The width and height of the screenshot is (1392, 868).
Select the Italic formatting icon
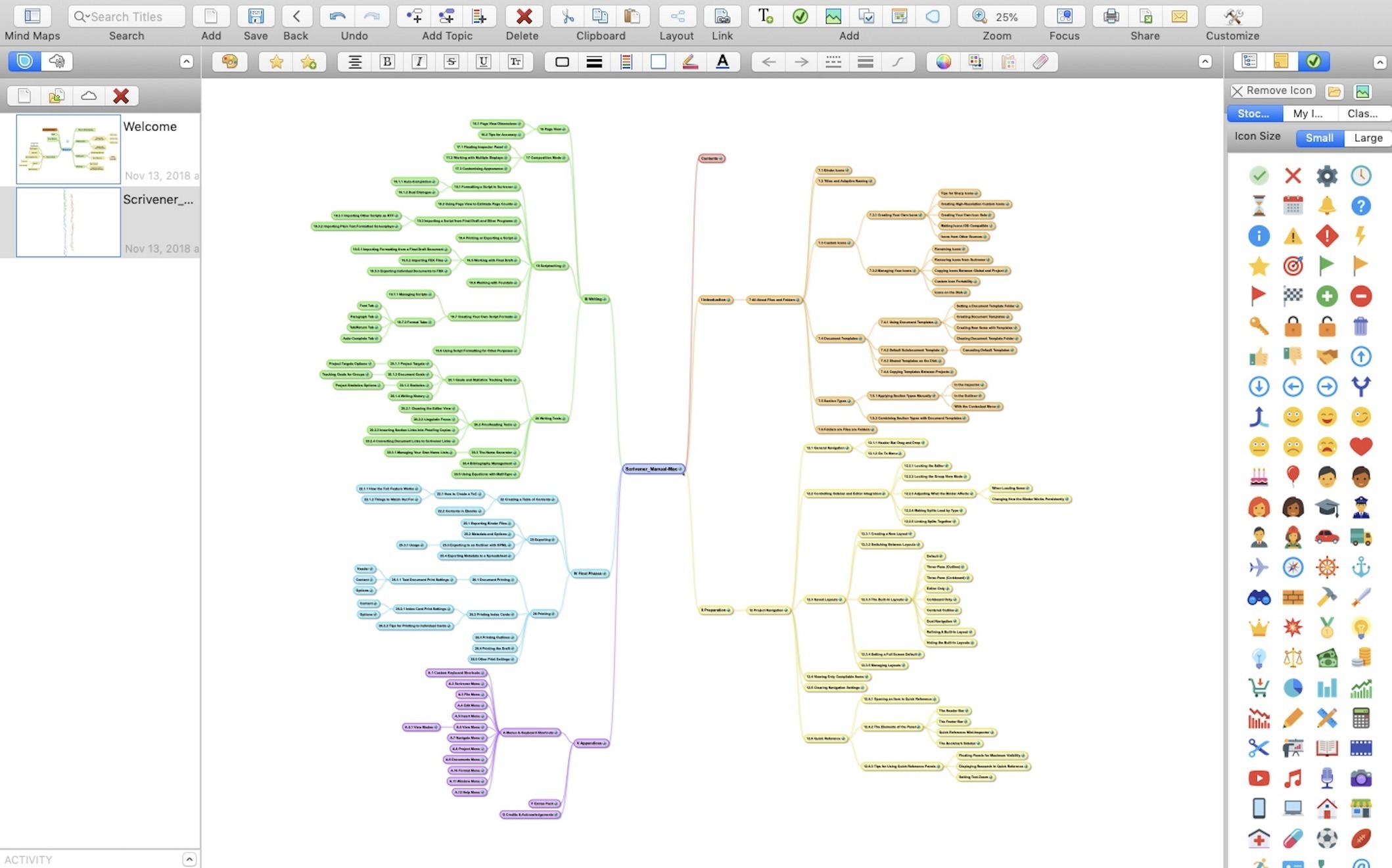tap(419, 62)
